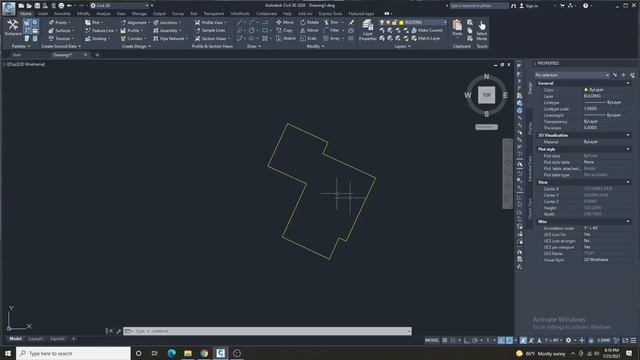Viewport: 640px width, 360px height.
Task: Select the Mirror tool
Action: (x=309, y=30)
